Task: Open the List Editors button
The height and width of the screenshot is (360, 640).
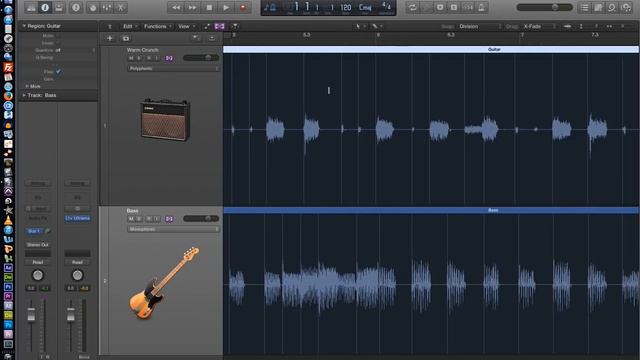Action: click(584, 7)
